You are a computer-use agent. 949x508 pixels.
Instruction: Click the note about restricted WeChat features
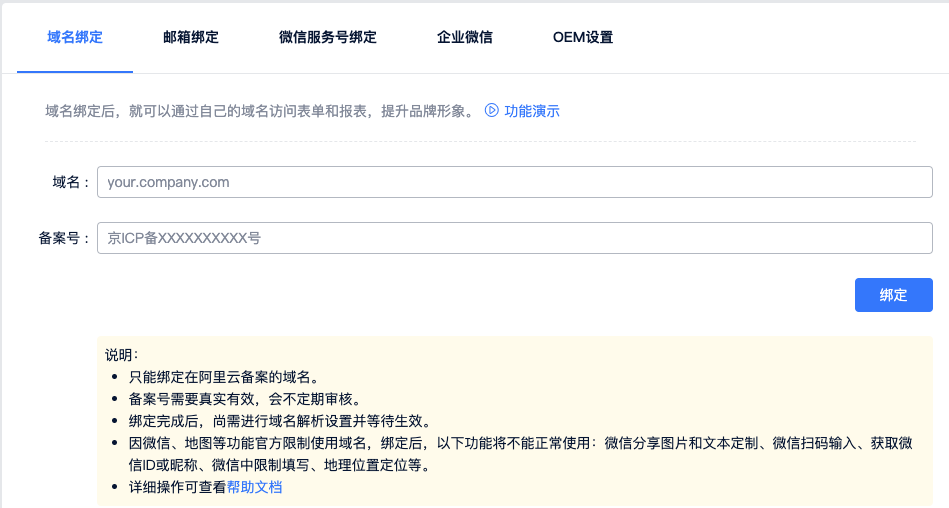click(520, 443)
